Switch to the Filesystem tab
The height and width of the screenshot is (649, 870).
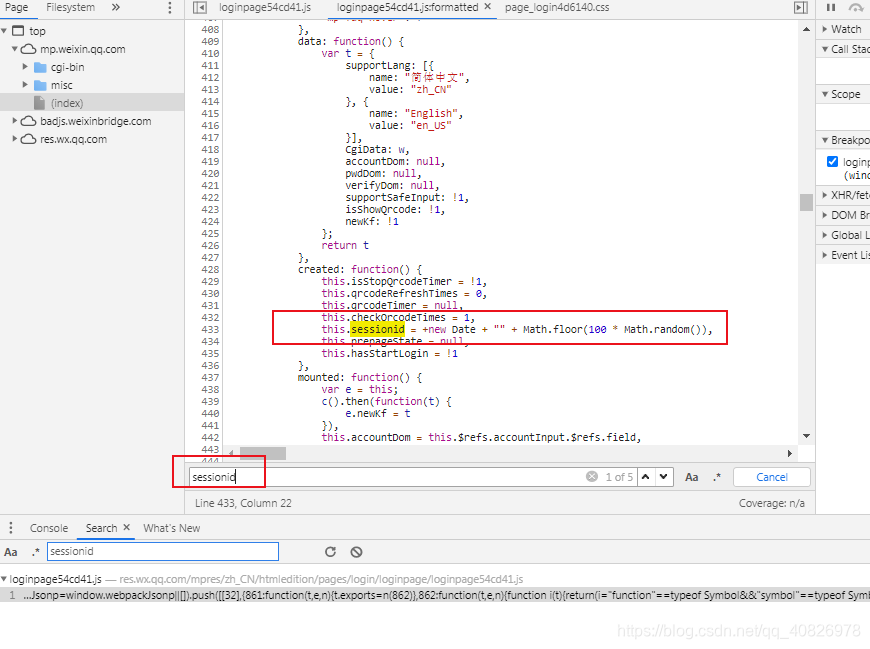coord(70,7)
